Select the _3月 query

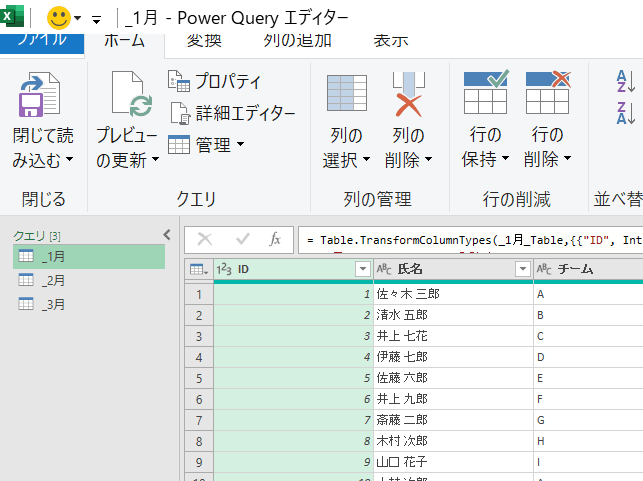[89, 304]
